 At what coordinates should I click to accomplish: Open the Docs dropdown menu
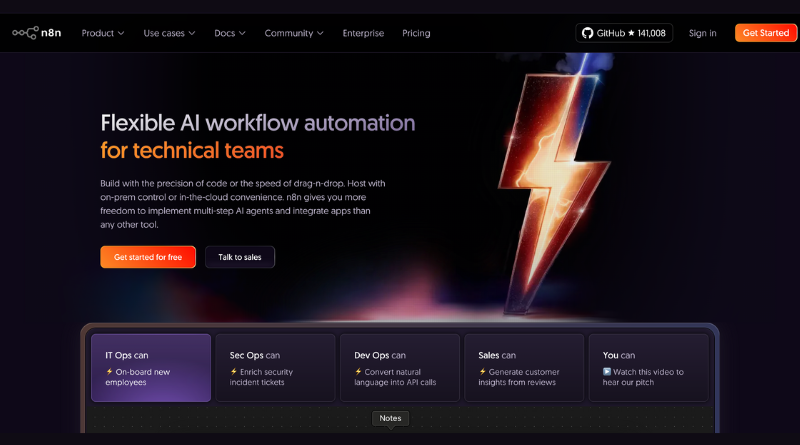[229, 33]
